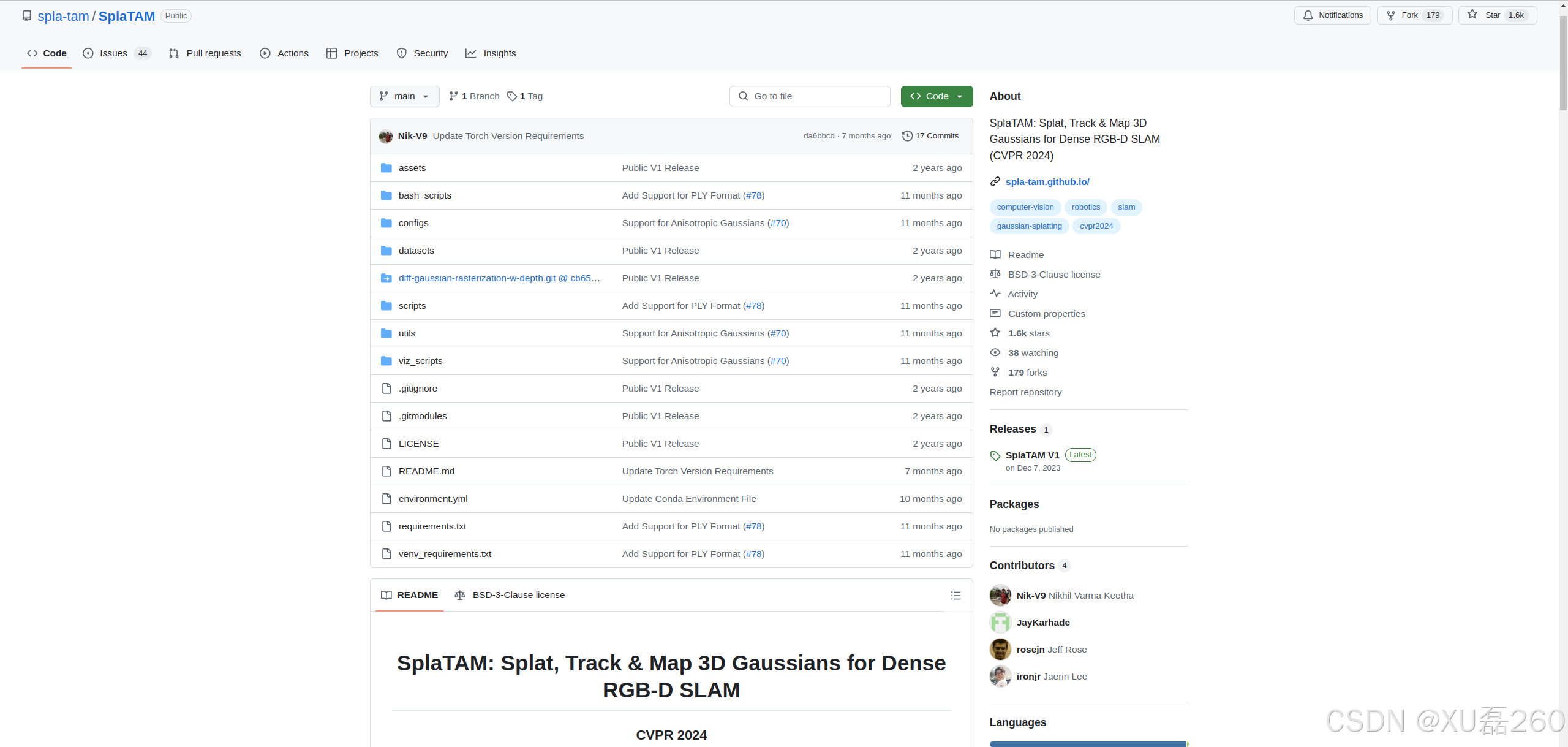The width and height of the screenshot is (1568, 747).
Task: Open the main branch selector
Action: pos(404,96)
